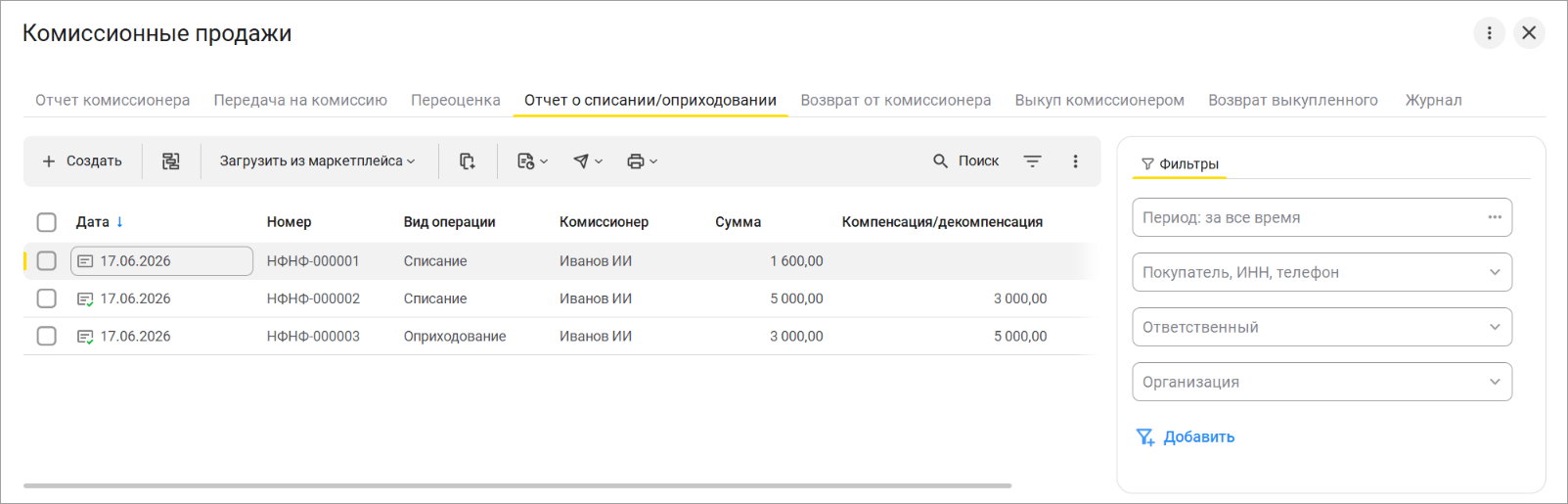The height and width of the screenshot is (504, 1568).
Task: Click the Ответственный filter field
Action: tap(1322, 327)
